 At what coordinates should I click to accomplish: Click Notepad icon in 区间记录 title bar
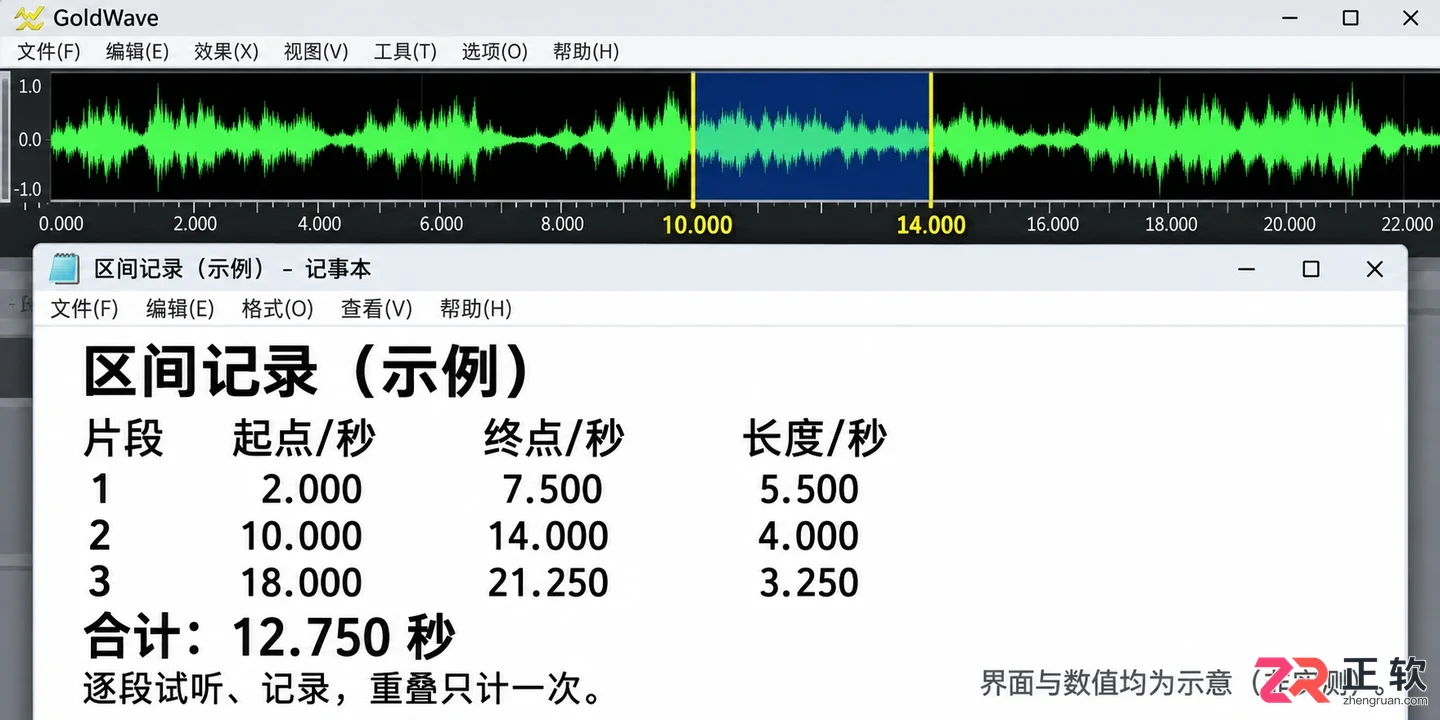[65, 269]
